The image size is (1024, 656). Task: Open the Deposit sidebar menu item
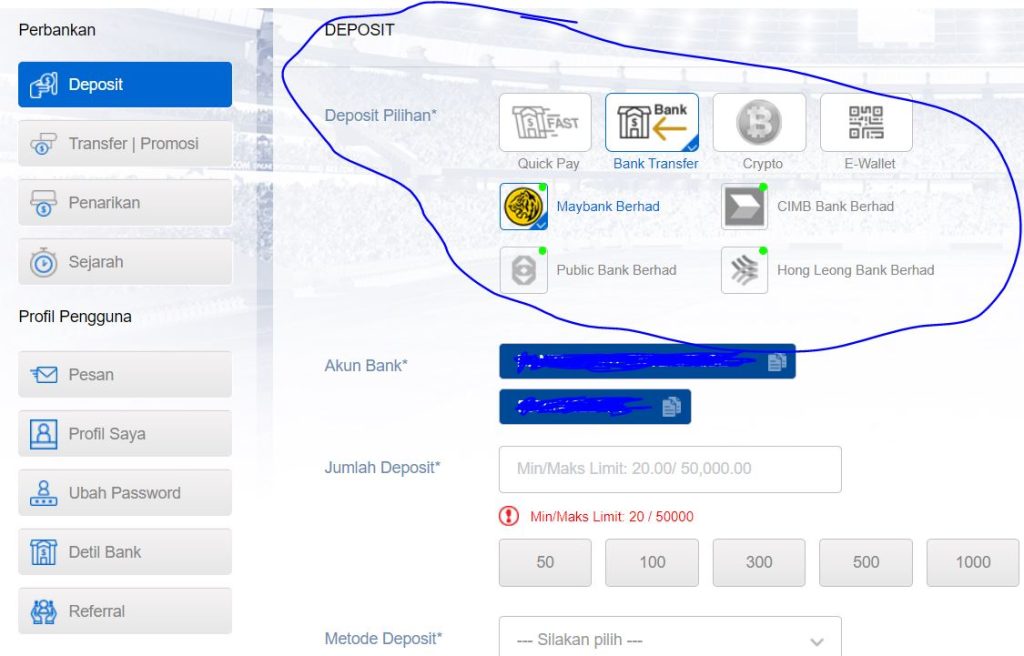click(x=125, y=85)
